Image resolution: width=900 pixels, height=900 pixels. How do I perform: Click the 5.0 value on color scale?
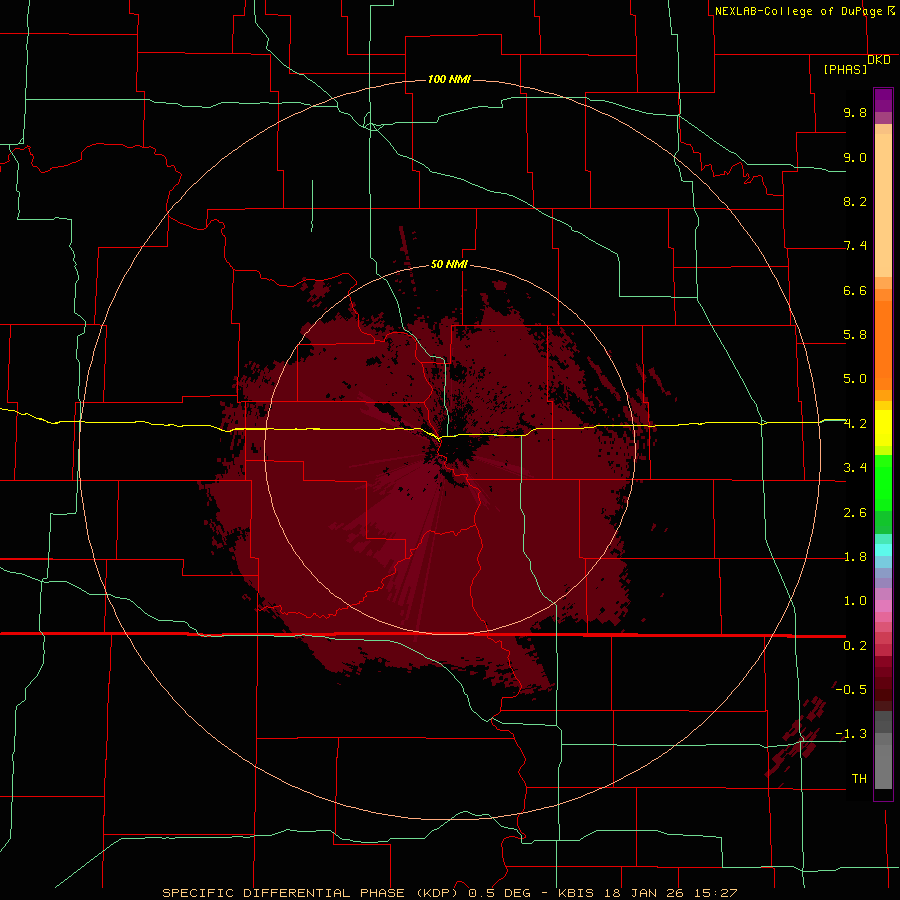point(855,379)
